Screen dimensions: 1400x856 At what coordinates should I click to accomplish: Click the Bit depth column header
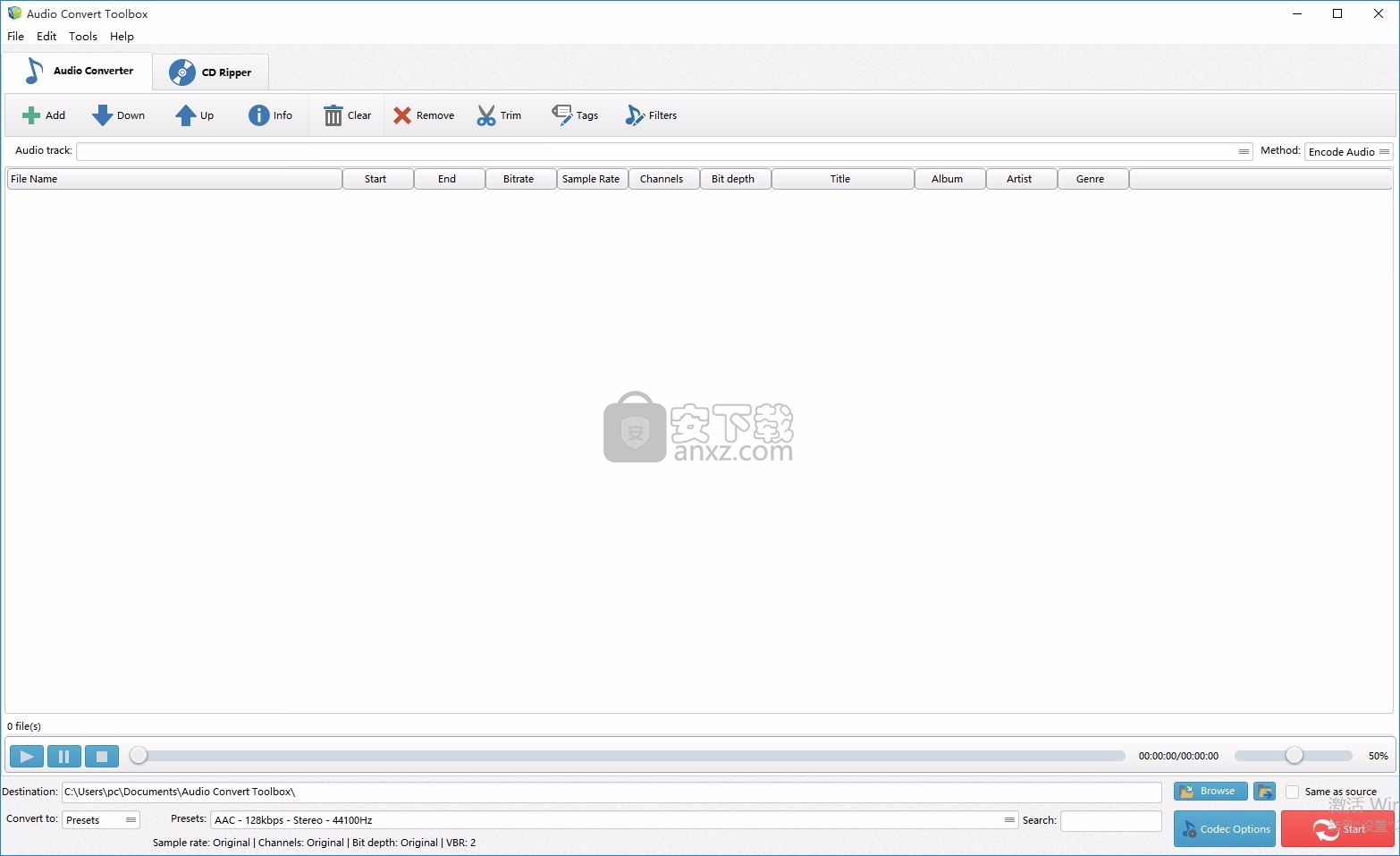(x=736, y=179)
